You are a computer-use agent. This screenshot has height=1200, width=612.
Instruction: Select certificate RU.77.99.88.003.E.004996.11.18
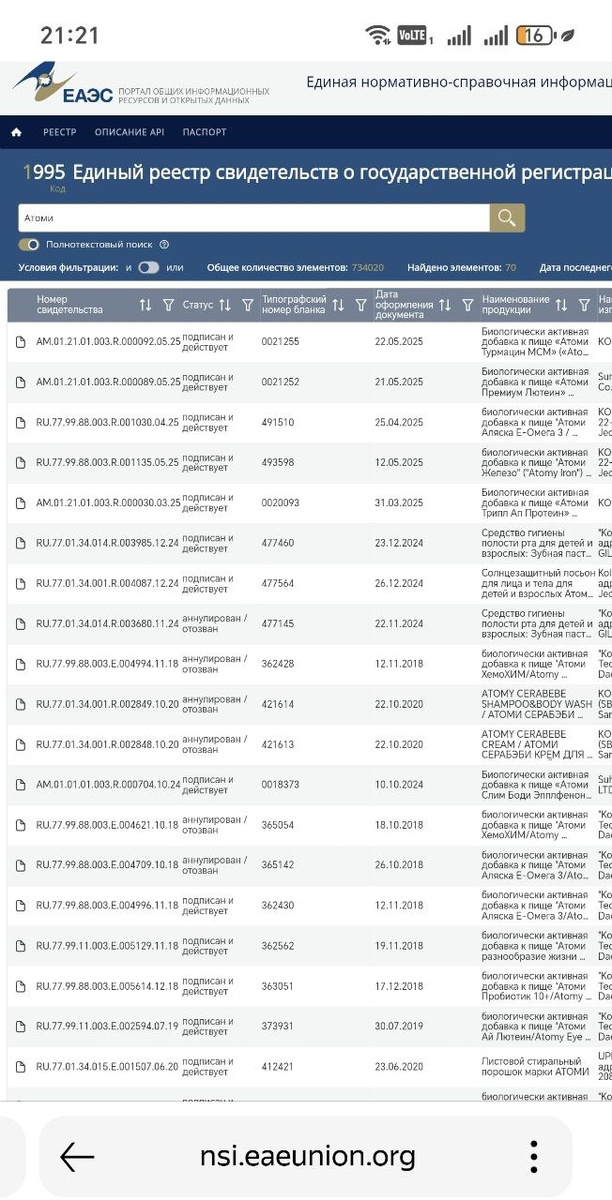click(108, 906)
